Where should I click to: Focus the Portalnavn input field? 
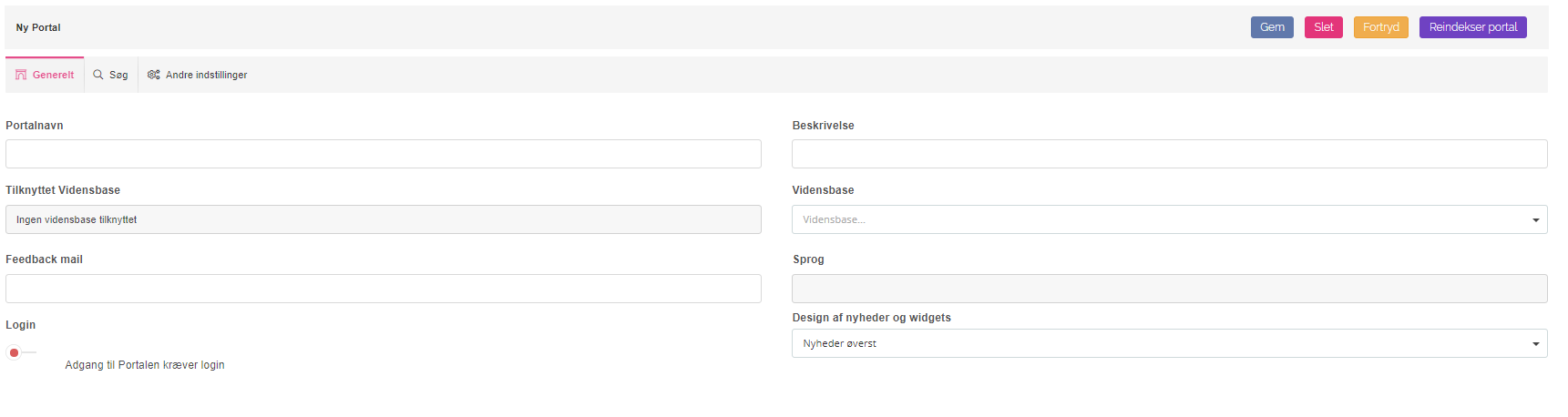coord(383,154)
